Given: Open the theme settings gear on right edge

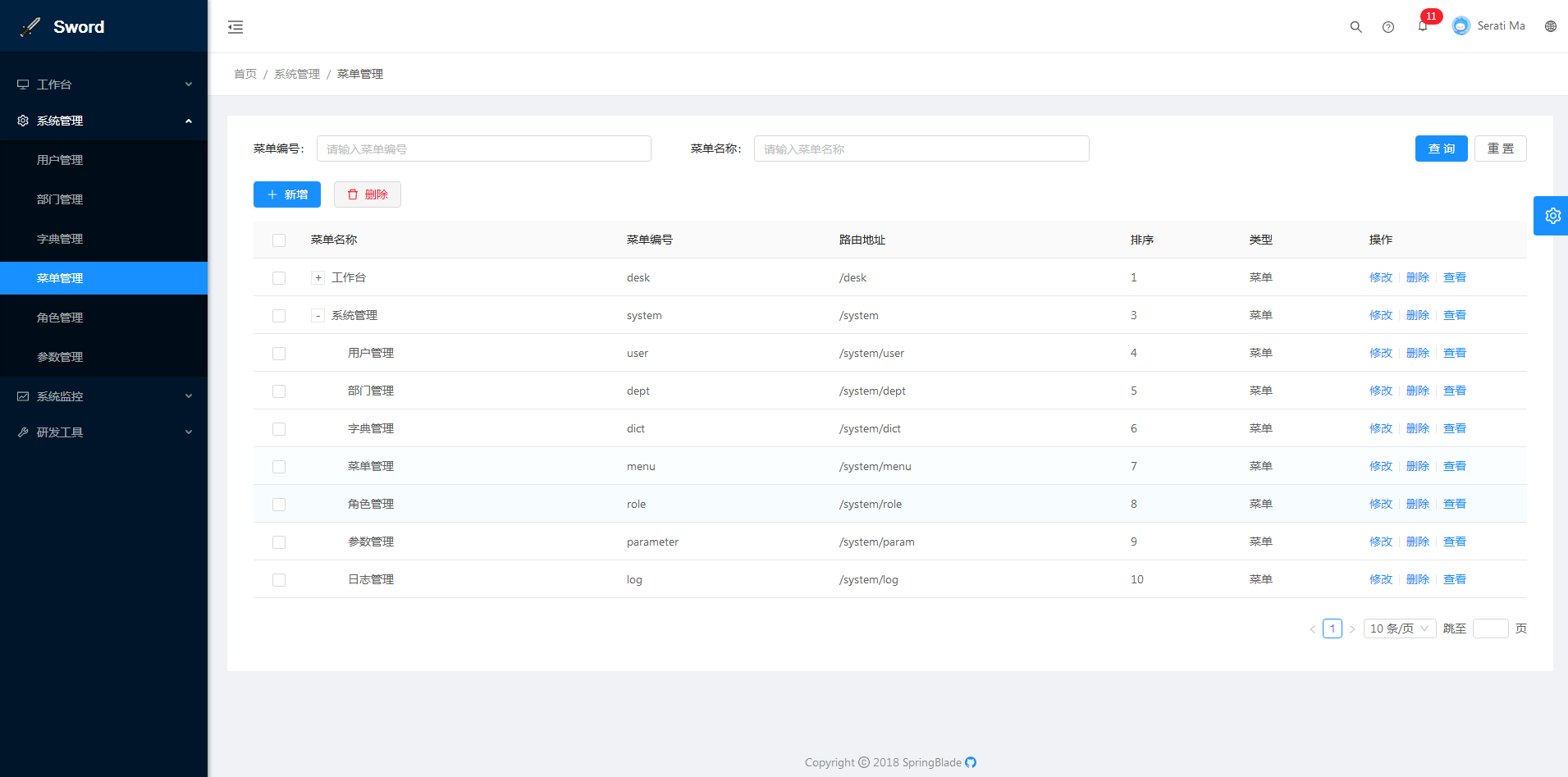Looking at the screenshot, I should coord(1551,215).
